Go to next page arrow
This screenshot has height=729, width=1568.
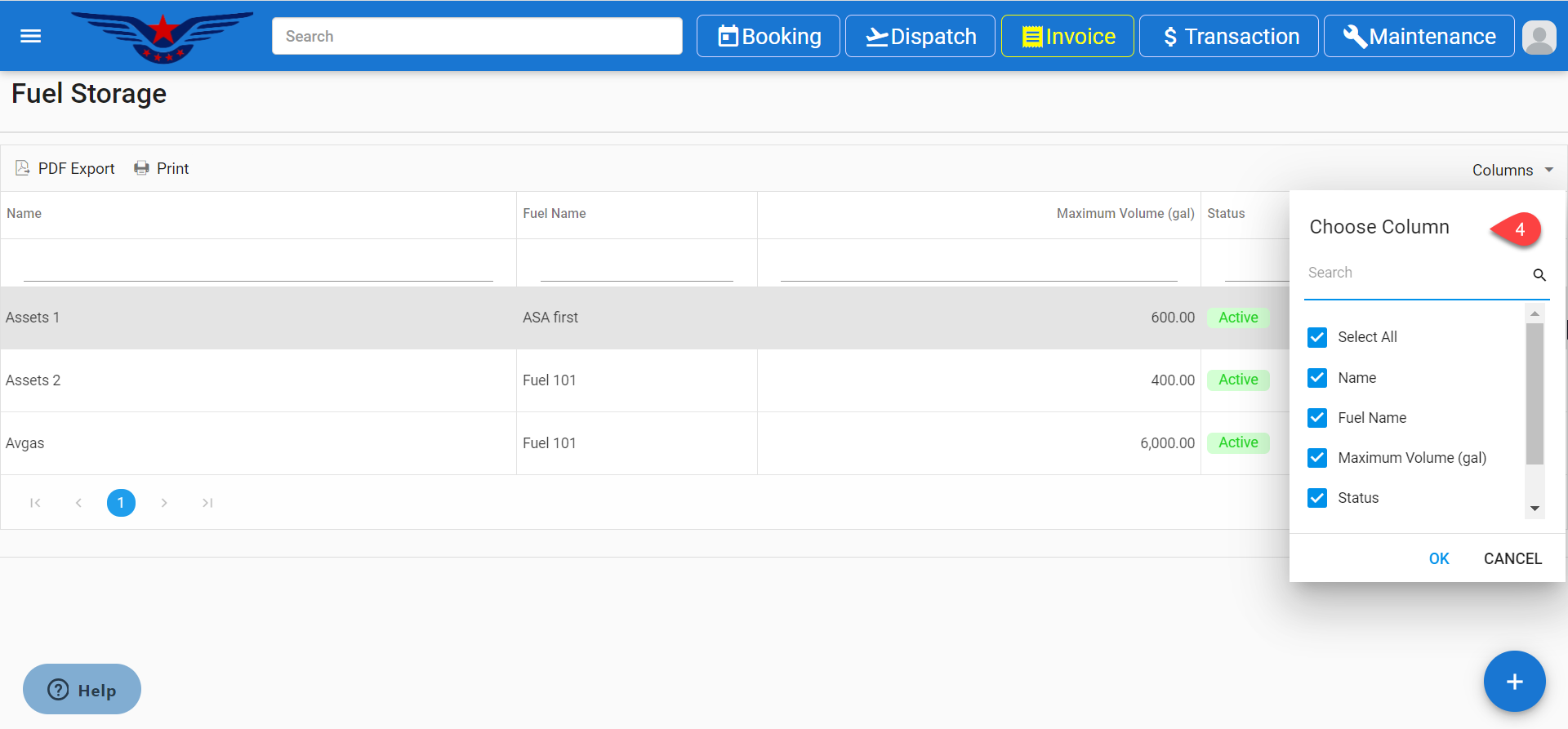pos(164,503)
